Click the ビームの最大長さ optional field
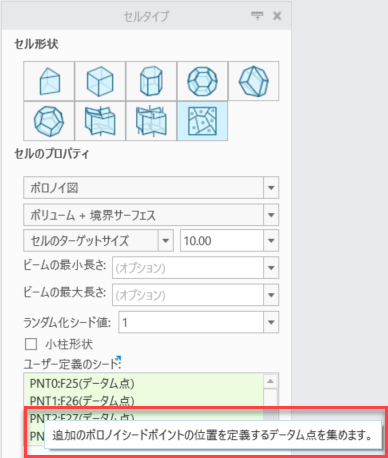 188,295
